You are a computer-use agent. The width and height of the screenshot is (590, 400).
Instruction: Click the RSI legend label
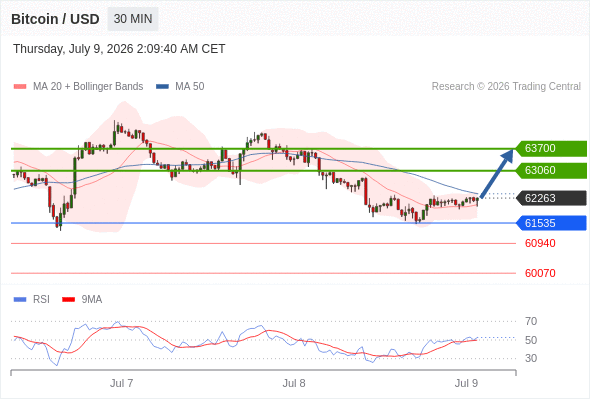pos(41,300)
